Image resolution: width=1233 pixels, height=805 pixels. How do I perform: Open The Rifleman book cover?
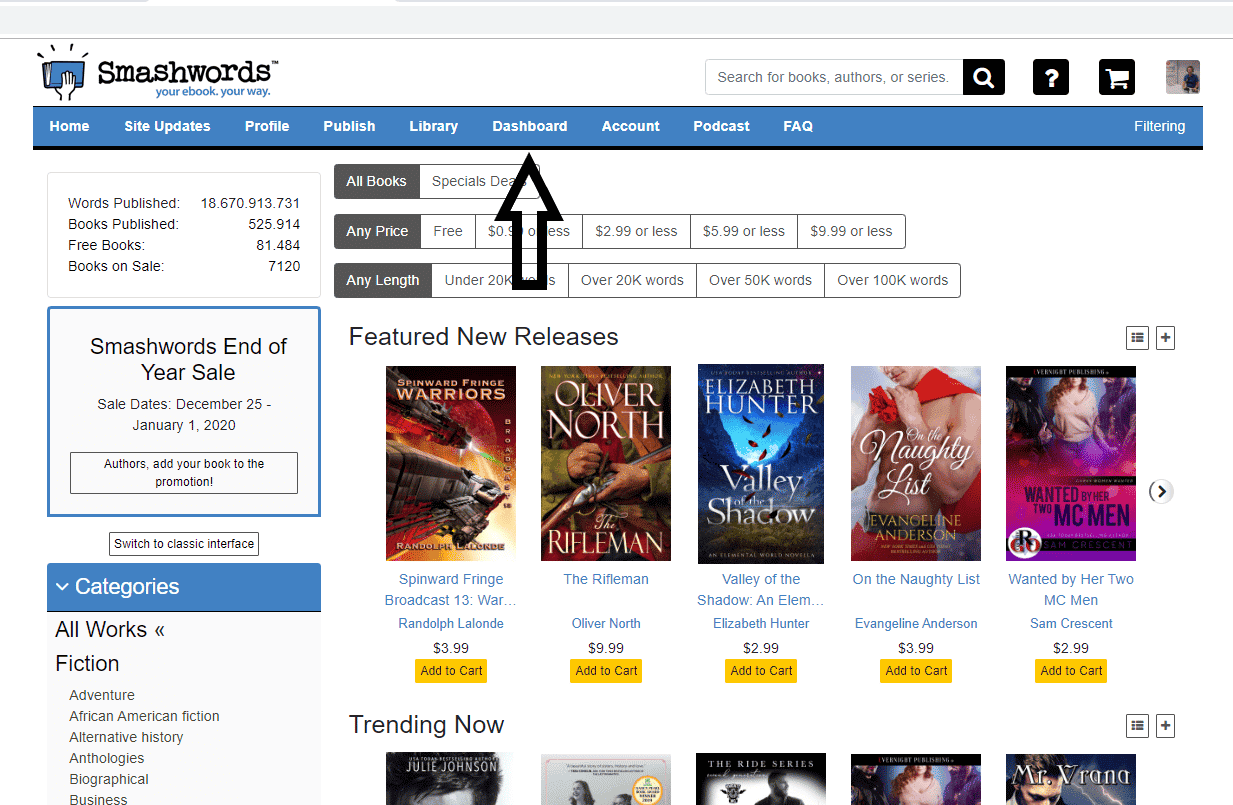point(606,463)
